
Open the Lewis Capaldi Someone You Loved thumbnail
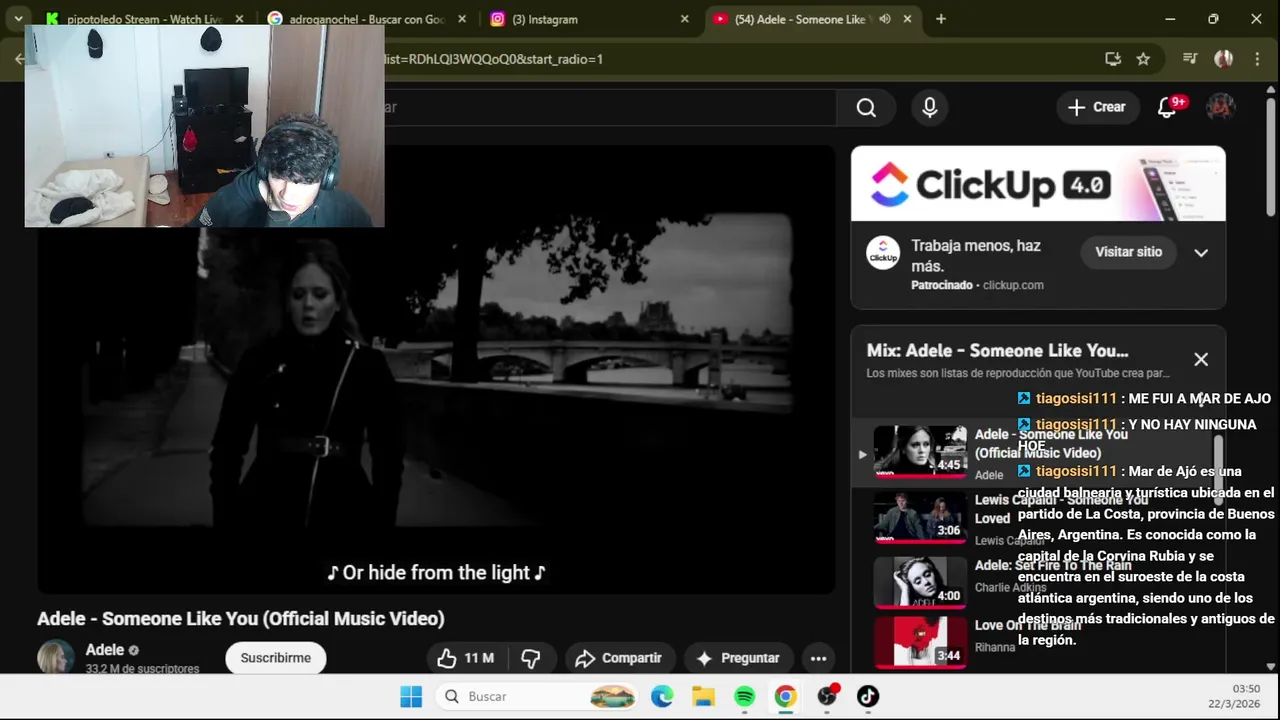(920, 518)
